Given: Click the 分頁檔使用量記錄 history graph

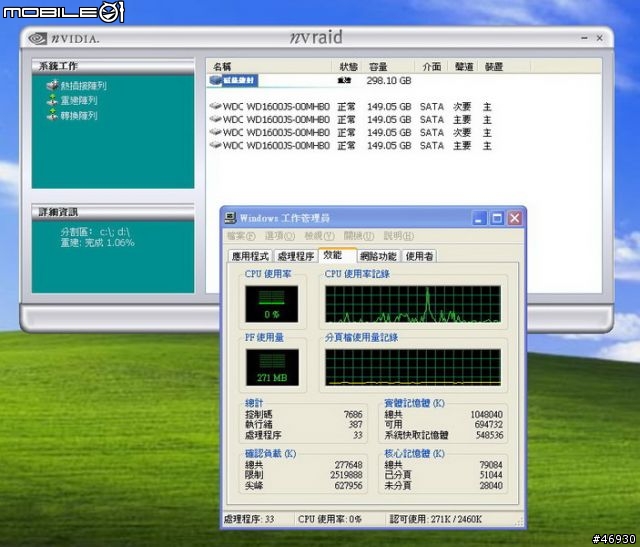Looking at the screenshot, I should (413, 367).
